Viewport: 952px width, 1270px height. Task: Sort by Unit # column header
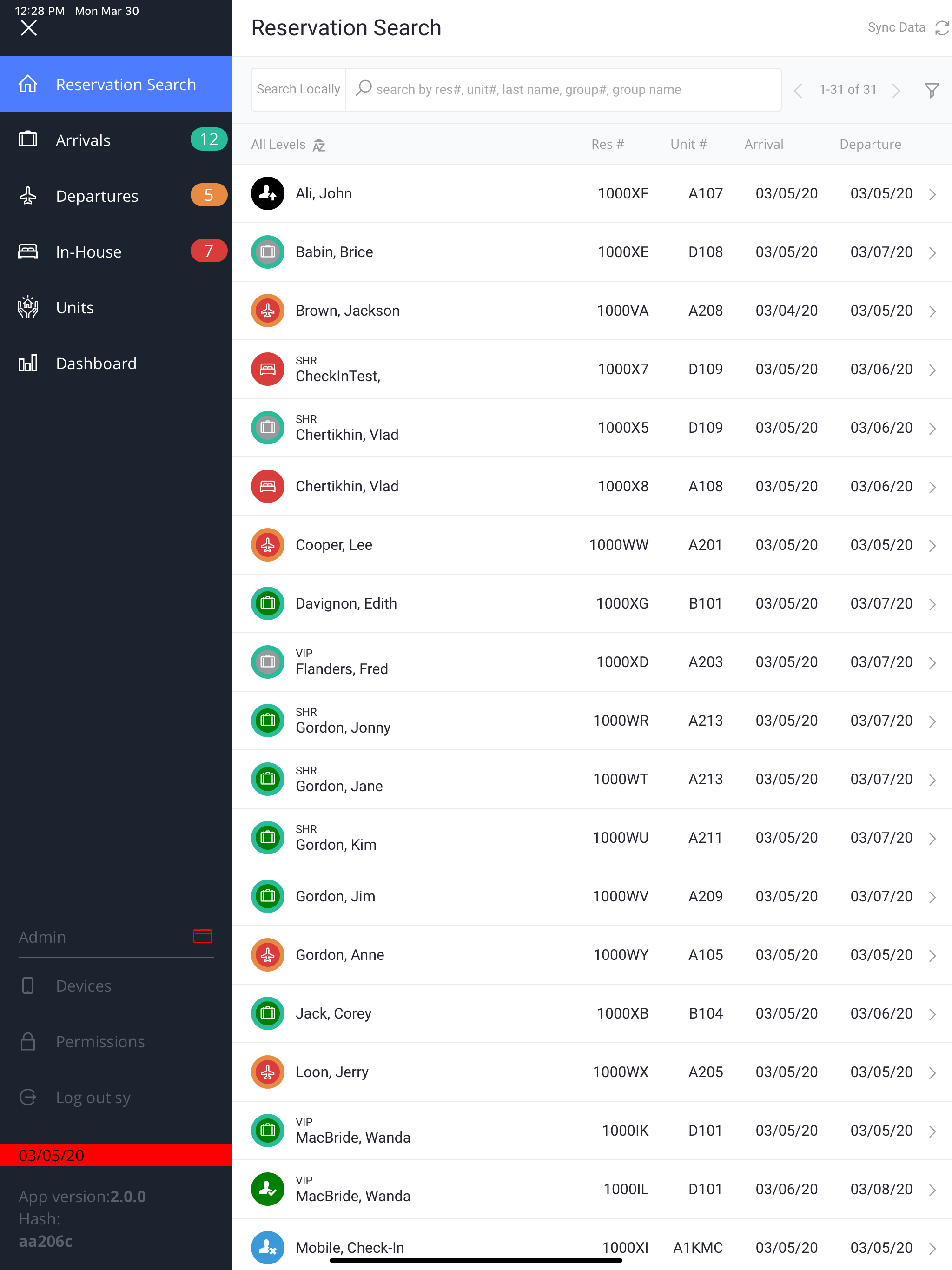click(688, 144)
